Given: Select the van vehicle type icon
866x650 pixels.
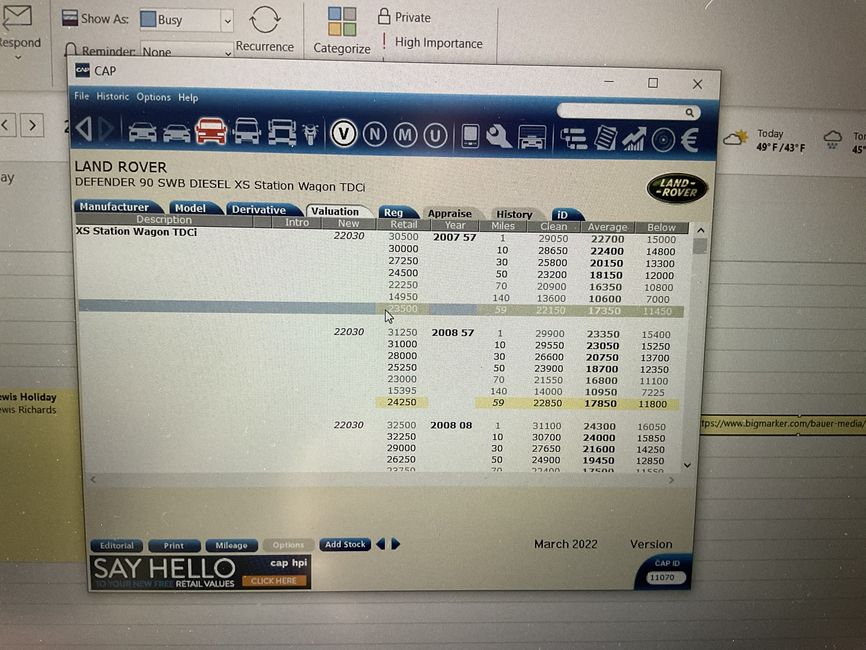Looking at the screenshot, I should coord(246,132).
